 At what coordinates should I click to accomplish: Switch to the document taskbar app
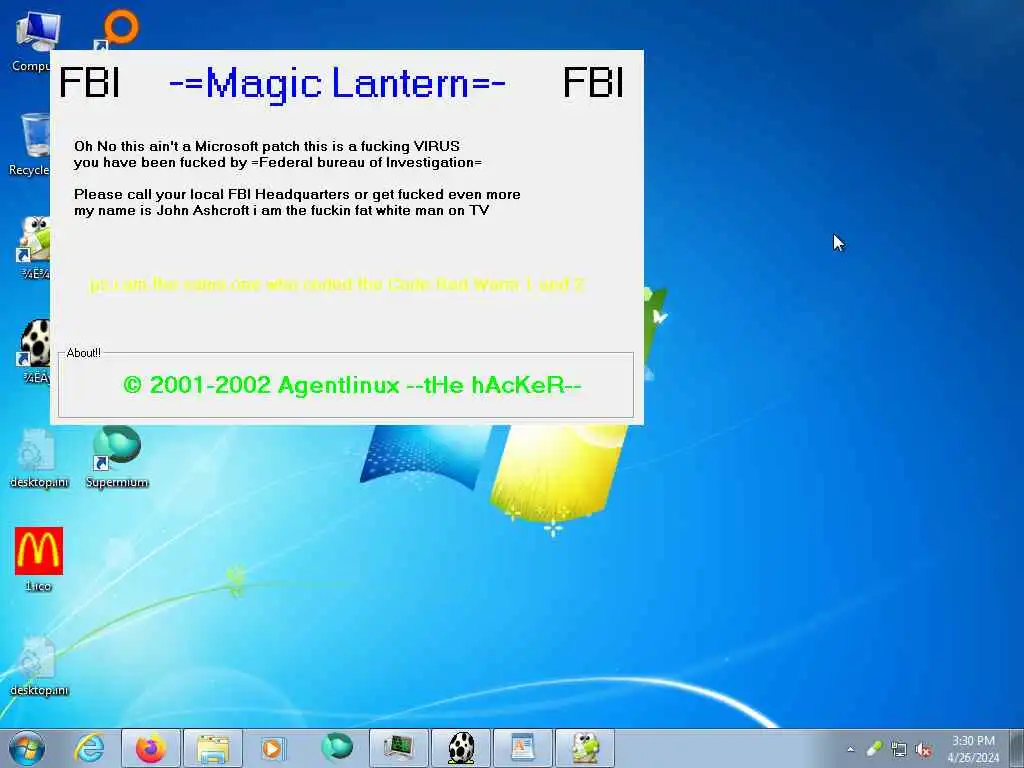click(522, 748)
